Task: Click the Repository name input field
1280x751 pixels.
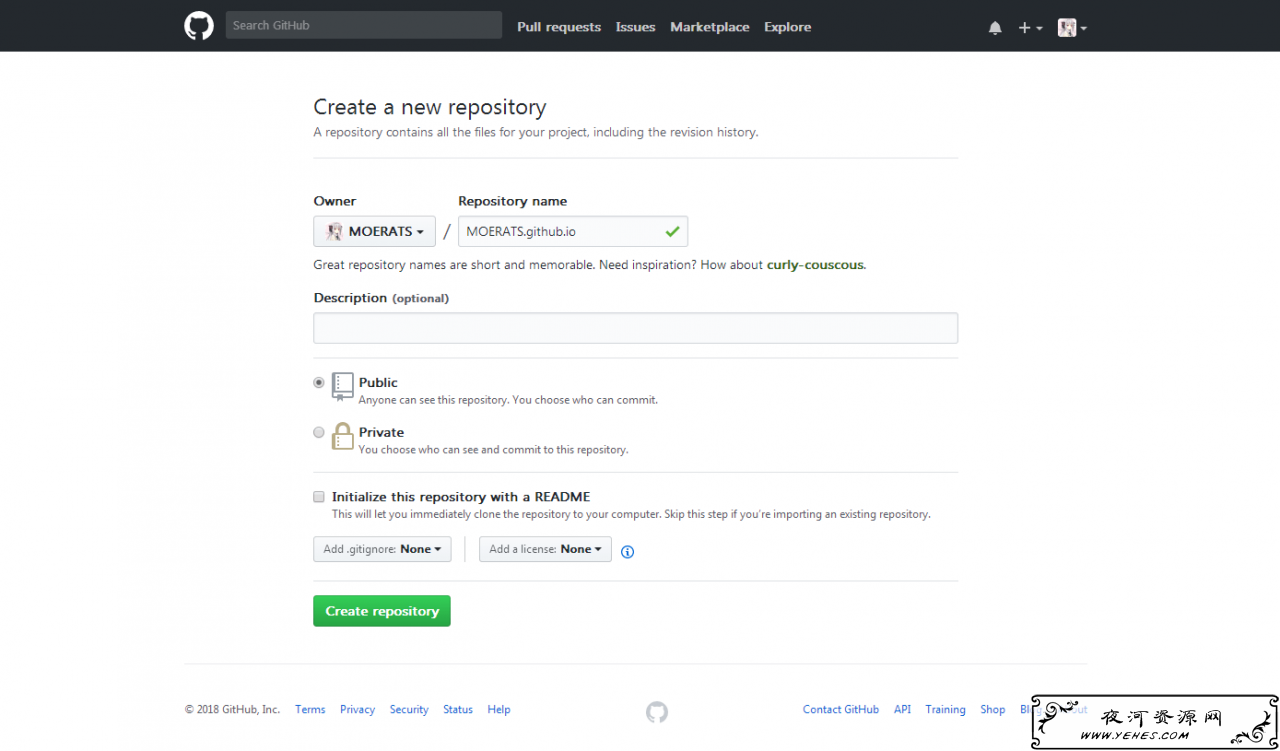Action: pos(573,231)
